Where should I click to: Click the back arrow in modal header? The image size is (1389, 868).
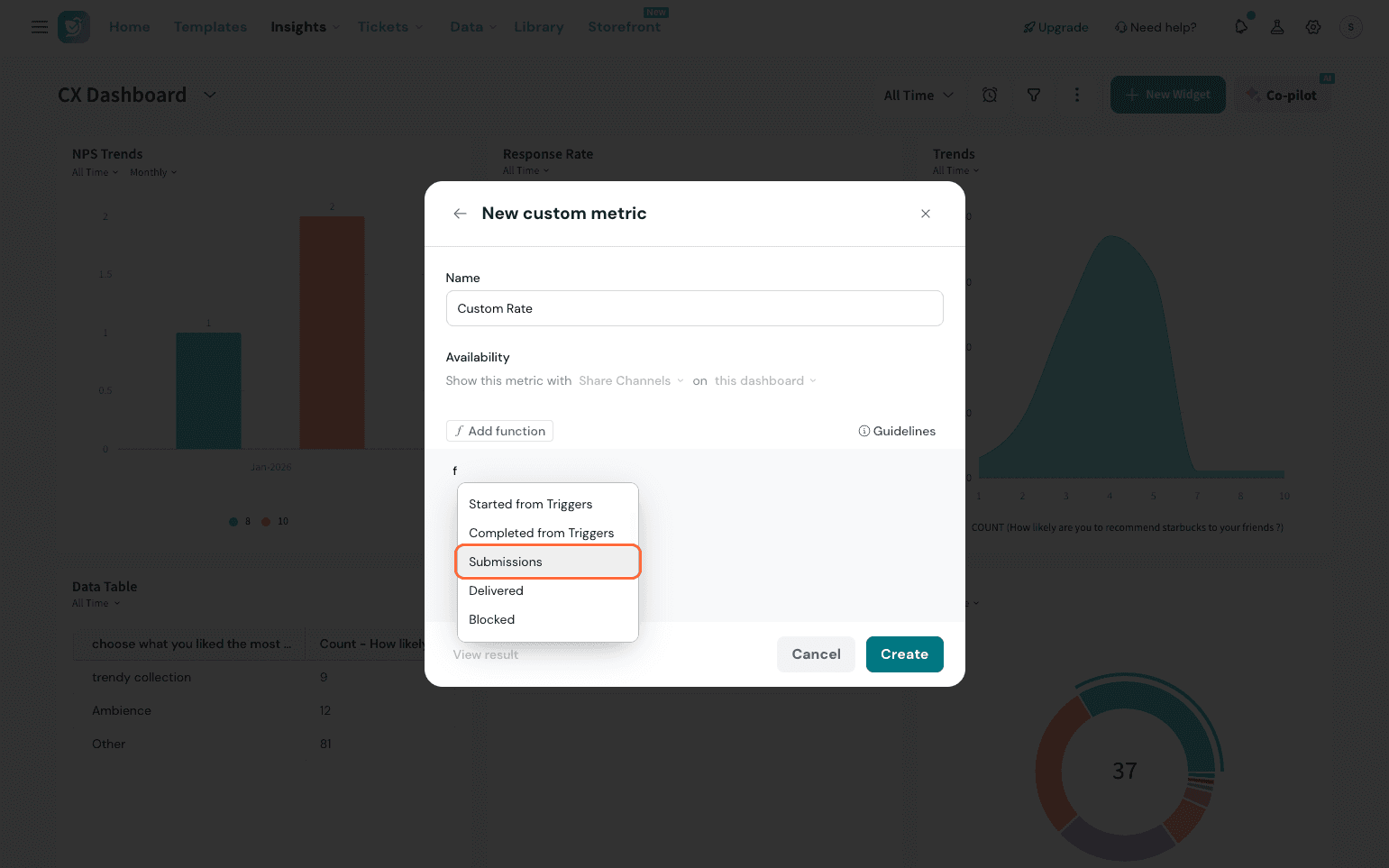click(460, 214)
